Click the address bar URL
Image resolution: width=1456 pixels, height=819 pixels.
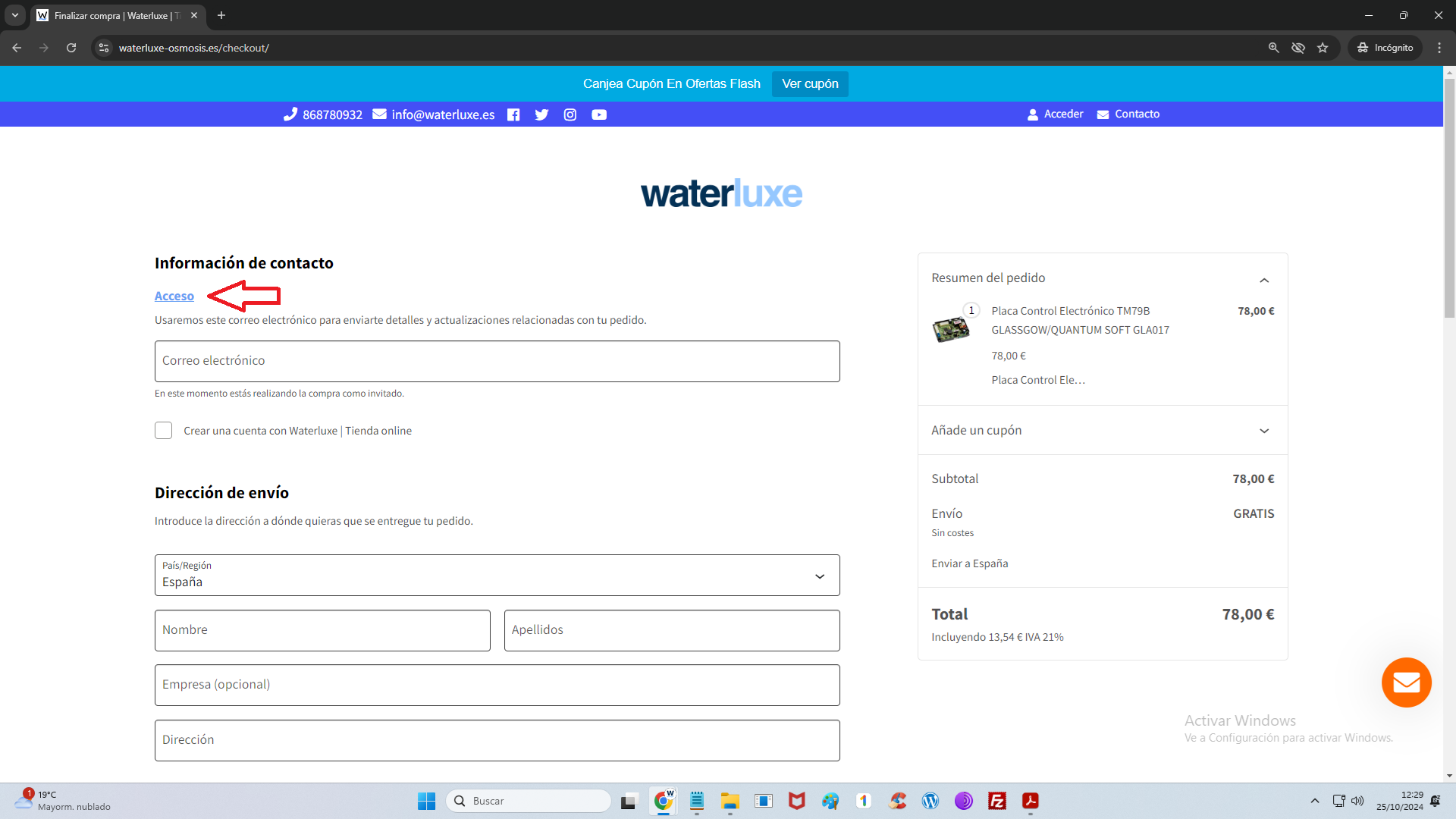coord(194,48)
